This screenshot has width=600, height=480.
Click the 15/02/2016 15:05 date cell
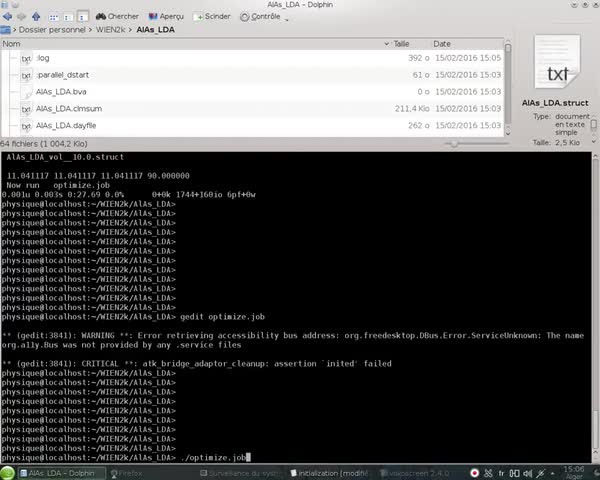(468, 58)
